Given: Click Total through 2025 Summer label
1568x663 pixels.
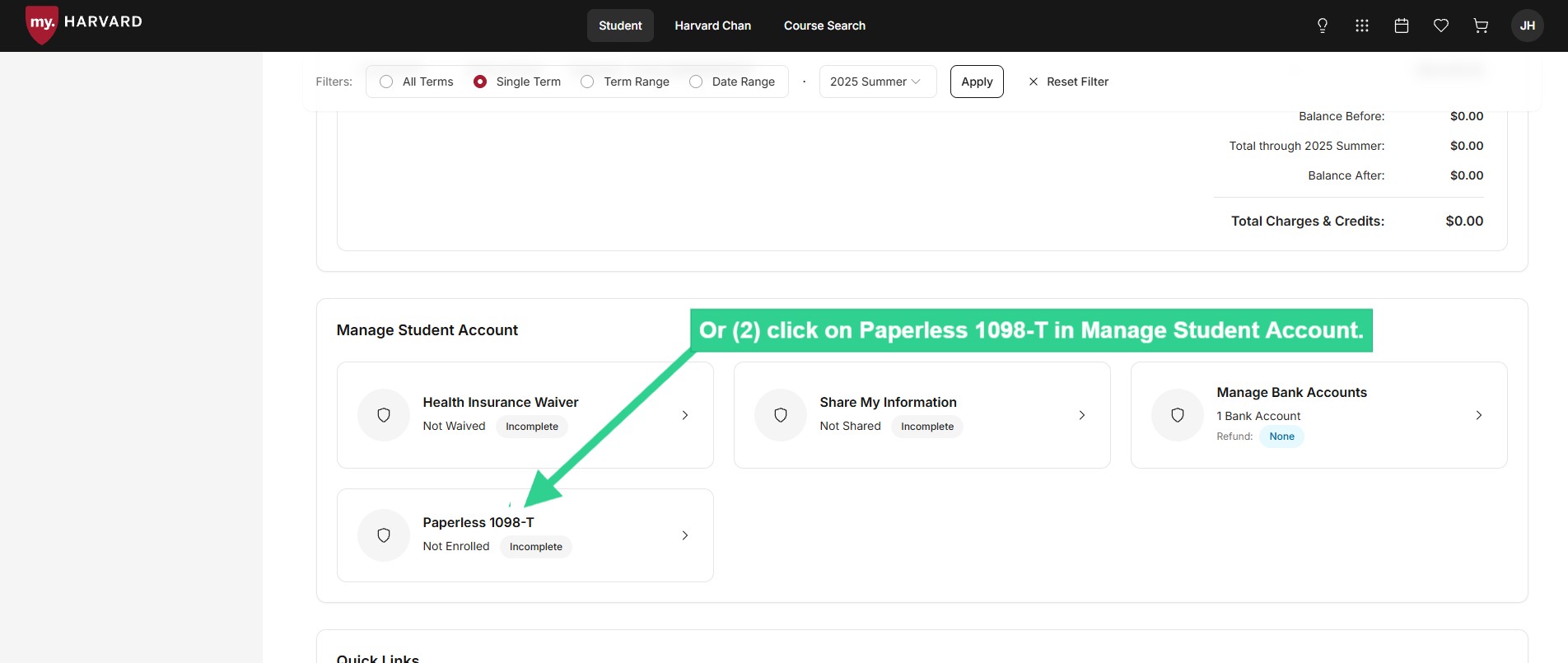Looking at the screenshot, I should 1307,146.
